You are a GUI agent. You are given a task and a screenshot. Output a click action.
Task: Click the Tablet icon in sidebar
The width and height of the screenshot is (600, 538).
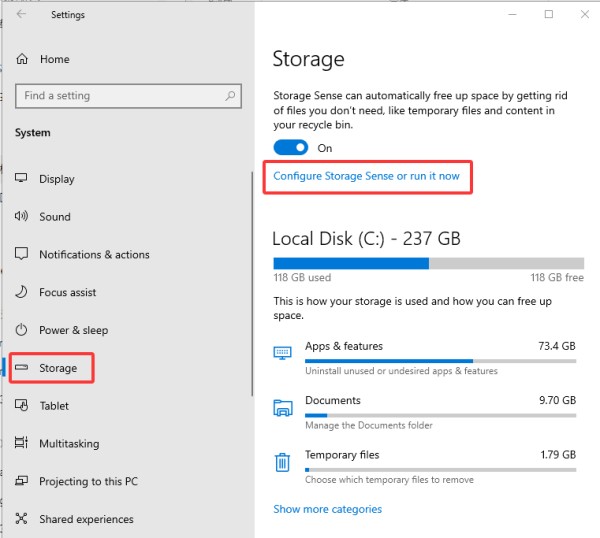click(x=21, y=405)
